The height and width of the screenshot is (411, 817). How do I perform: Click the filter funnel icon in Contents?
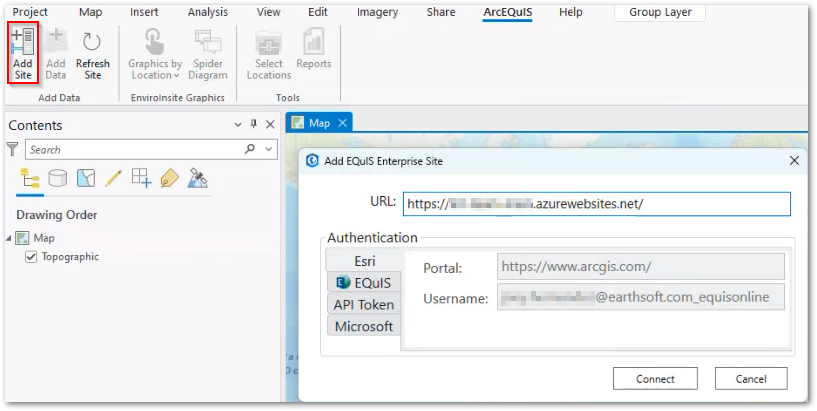click(13, 149)
